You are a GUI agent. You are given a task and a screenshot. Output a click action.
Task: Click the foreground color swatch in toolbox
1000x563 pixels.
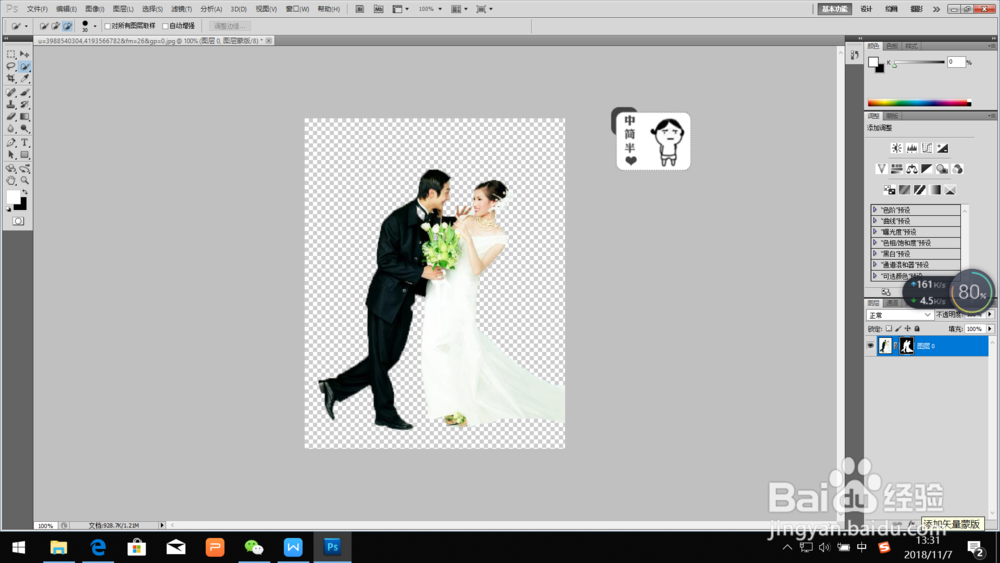click(13, 198)
